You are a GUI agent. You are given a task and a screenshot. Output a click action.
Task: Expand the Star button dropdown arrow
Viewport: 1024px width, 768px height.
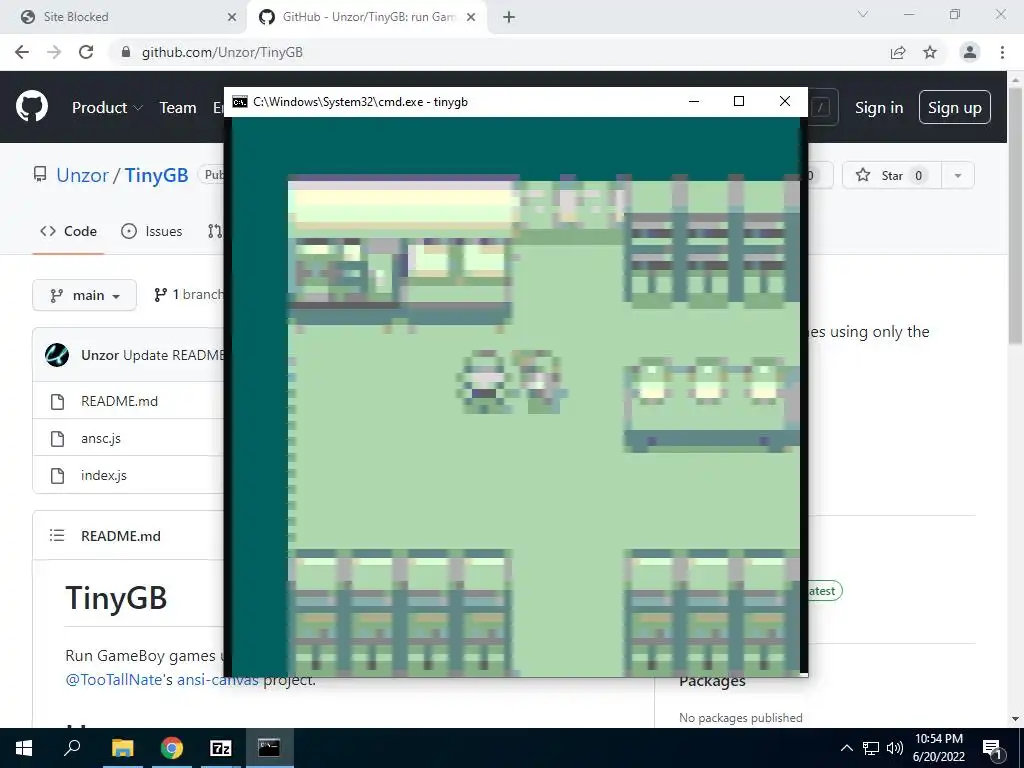pos(957,175)
